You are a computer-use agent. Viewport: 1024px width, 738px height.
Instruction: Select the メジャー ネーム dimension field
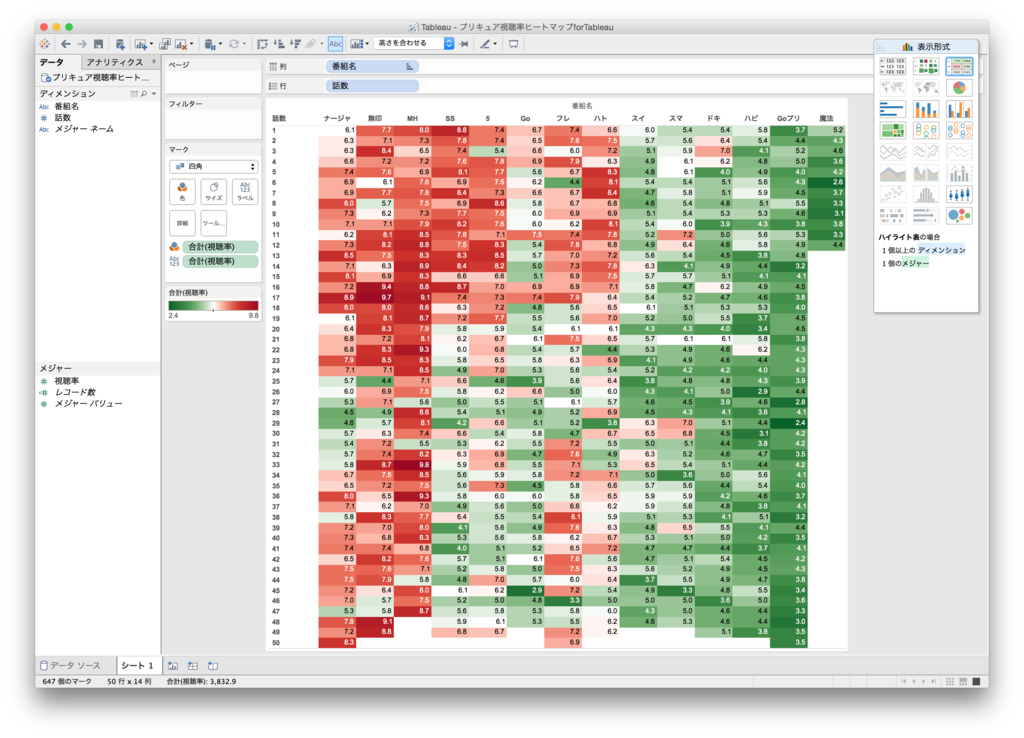pyautogui.click(x=84, y=129)
